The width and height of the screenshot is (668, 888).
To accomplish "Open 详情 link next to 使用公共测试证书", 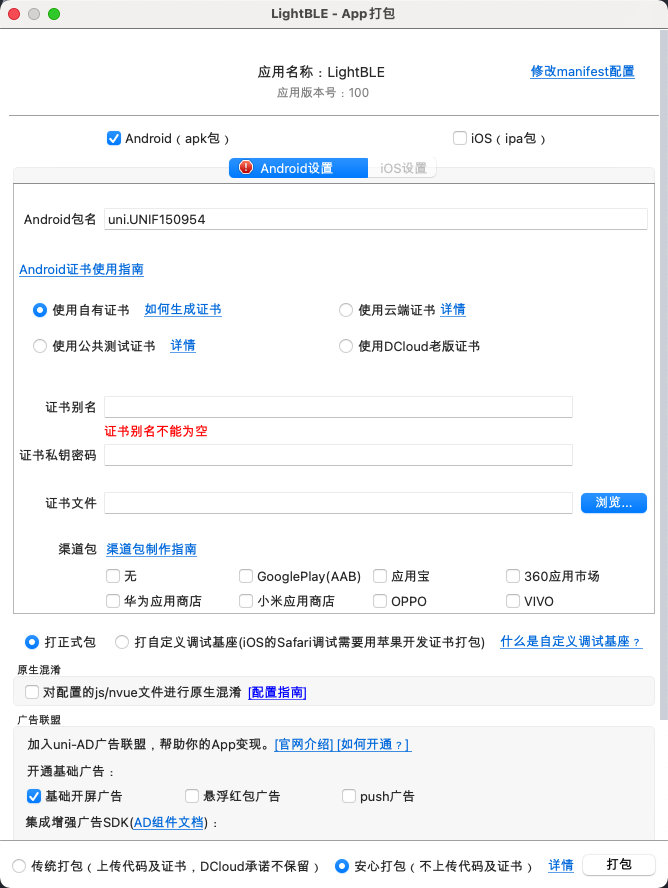I will (183, 345).
